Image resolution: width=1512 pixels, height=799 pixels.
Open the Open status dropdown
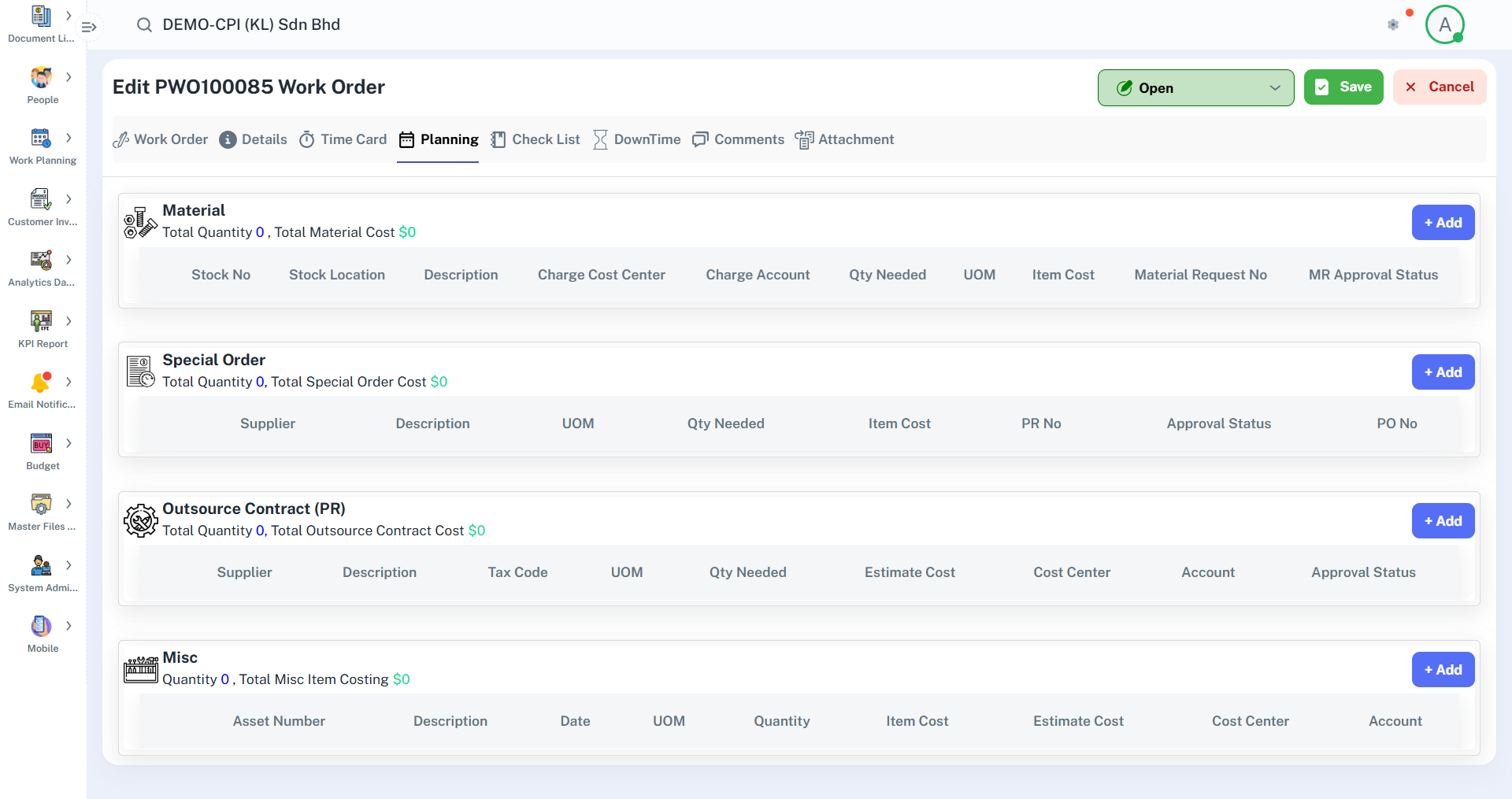pyautogui.click(x=1195, y=88)
